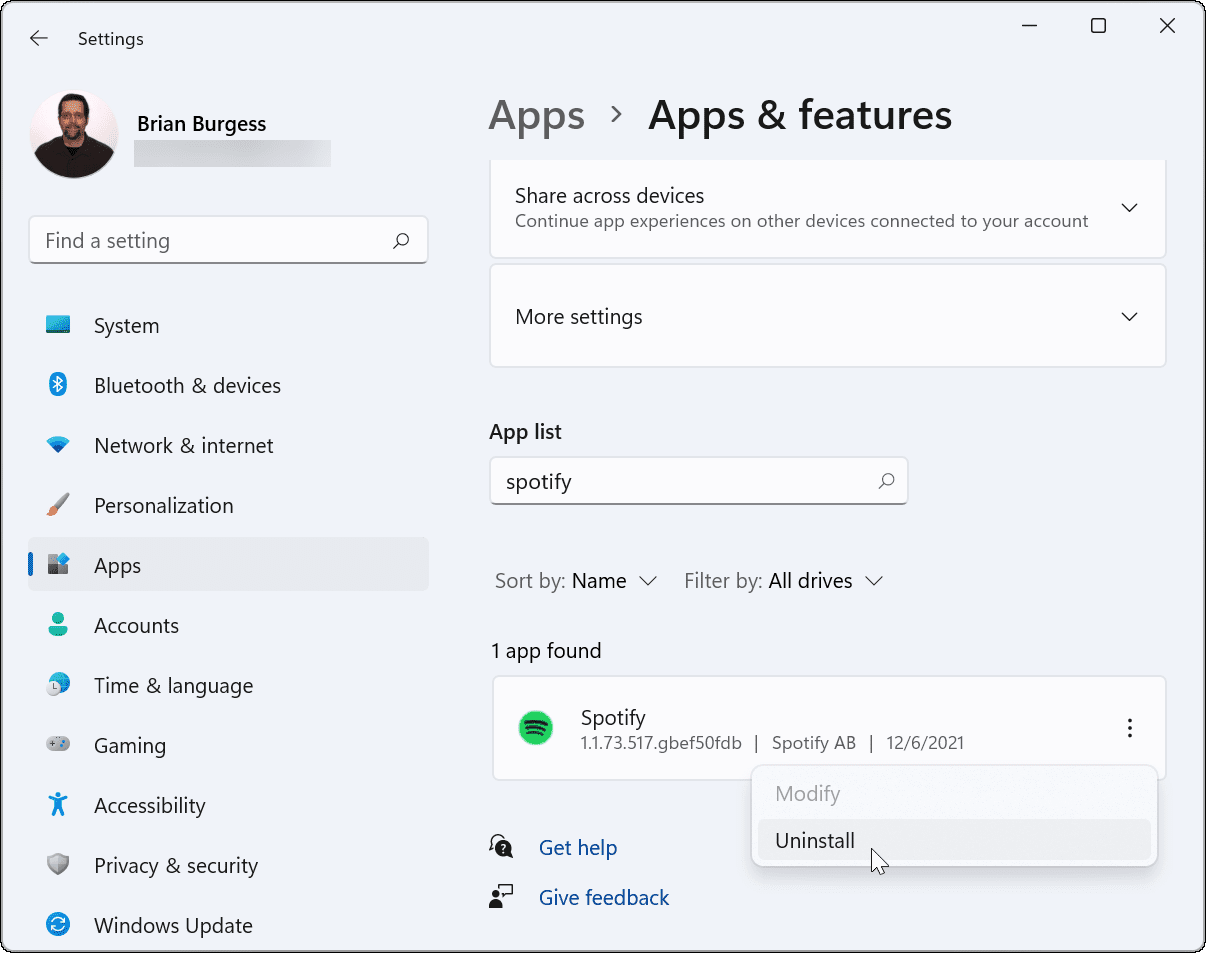Open the Give feedback link
Screen dimensions: 1206x953
603,898
